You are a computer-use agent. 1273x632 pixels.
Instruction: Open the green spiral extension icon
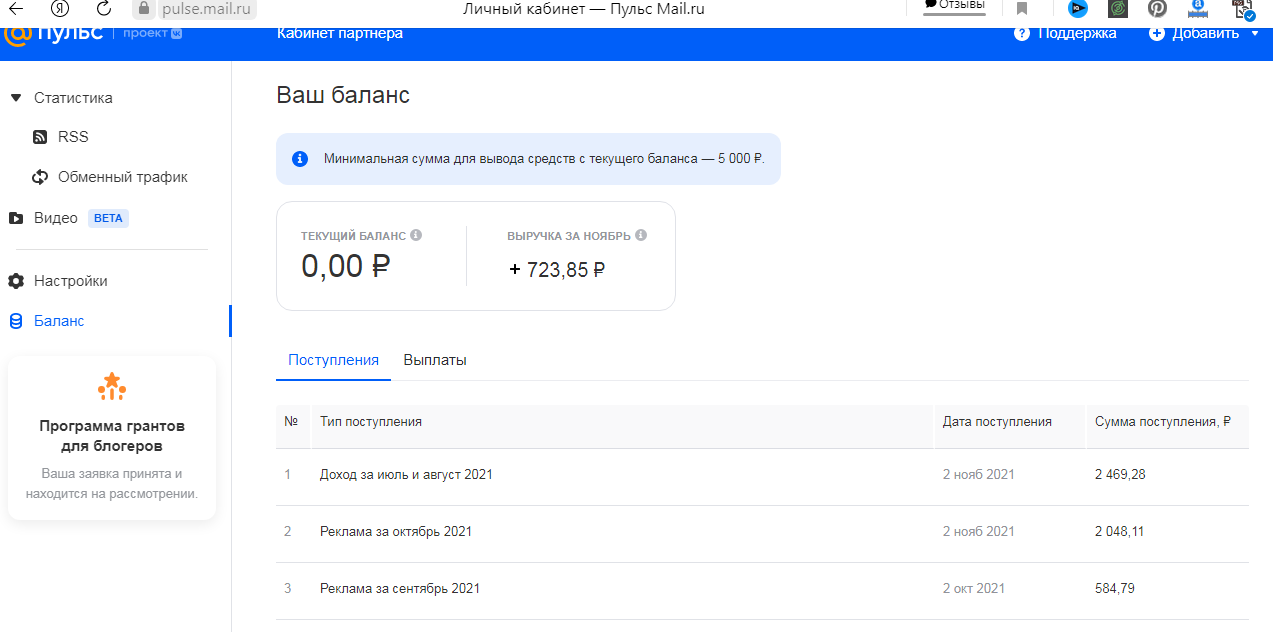[1118, 9]
